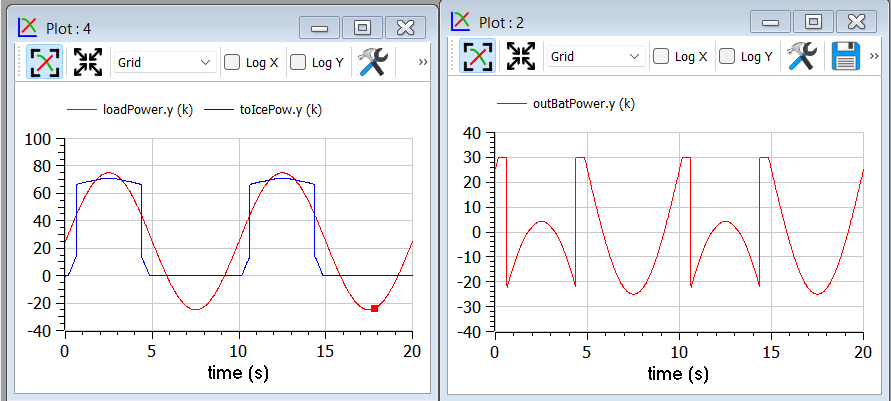Toggle Log Y checkbox in Plot 2
This screenshot has height=401, width=891.
point(727,56)
